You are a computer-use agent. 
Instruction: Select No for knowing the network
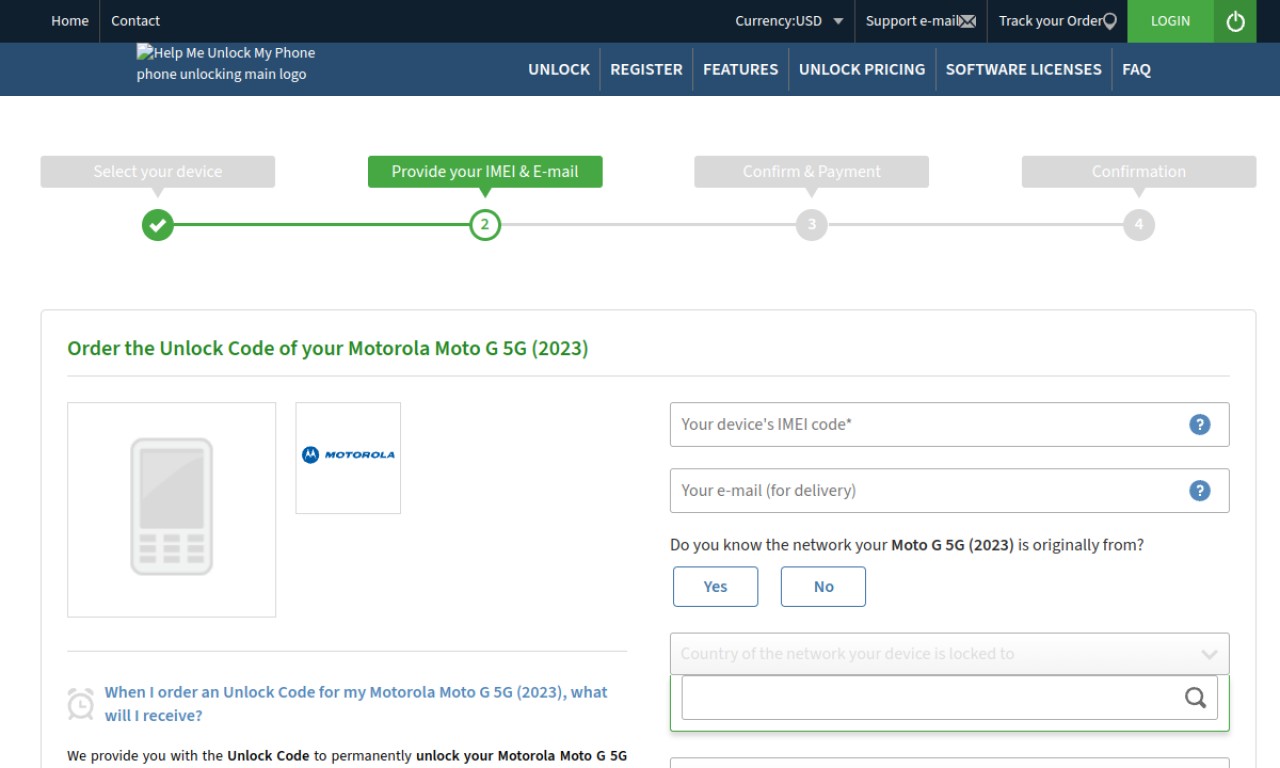pyautogui.click(x=823, y=587)
